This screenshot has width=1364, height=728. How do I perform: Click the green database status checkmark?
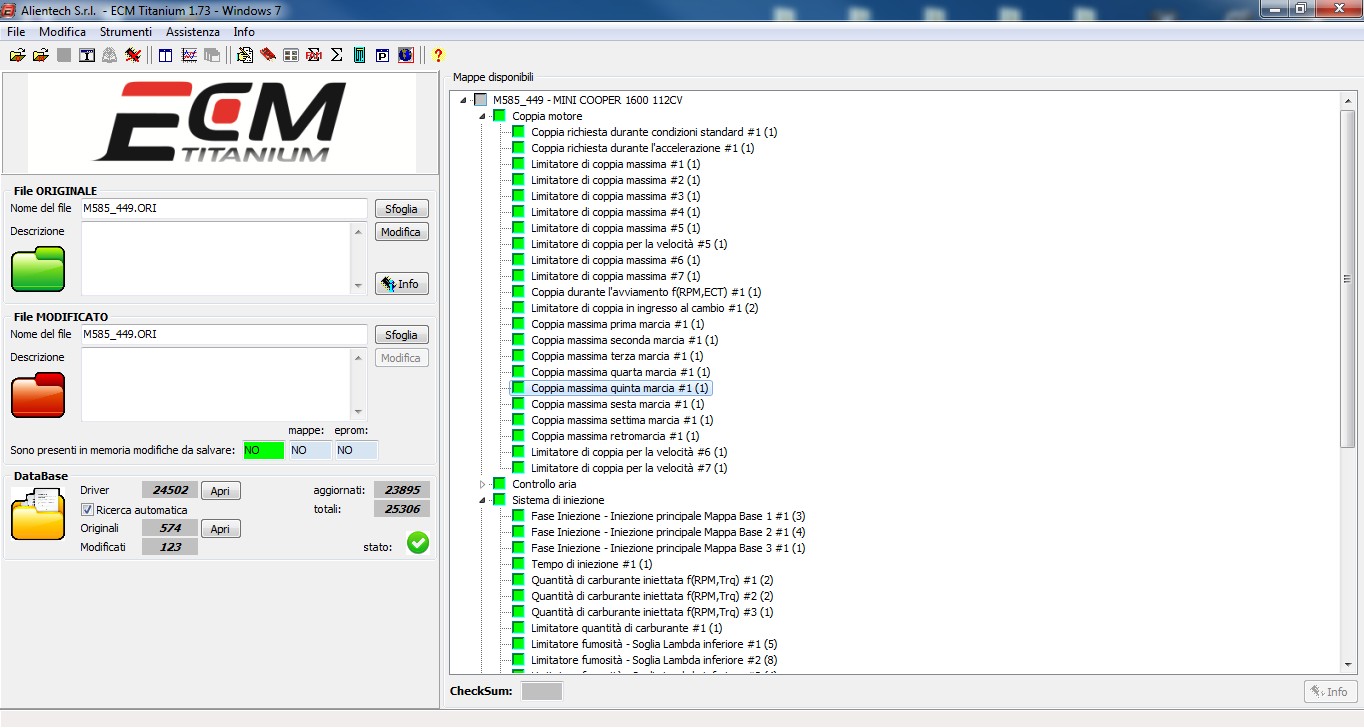[x=418, y=543]
